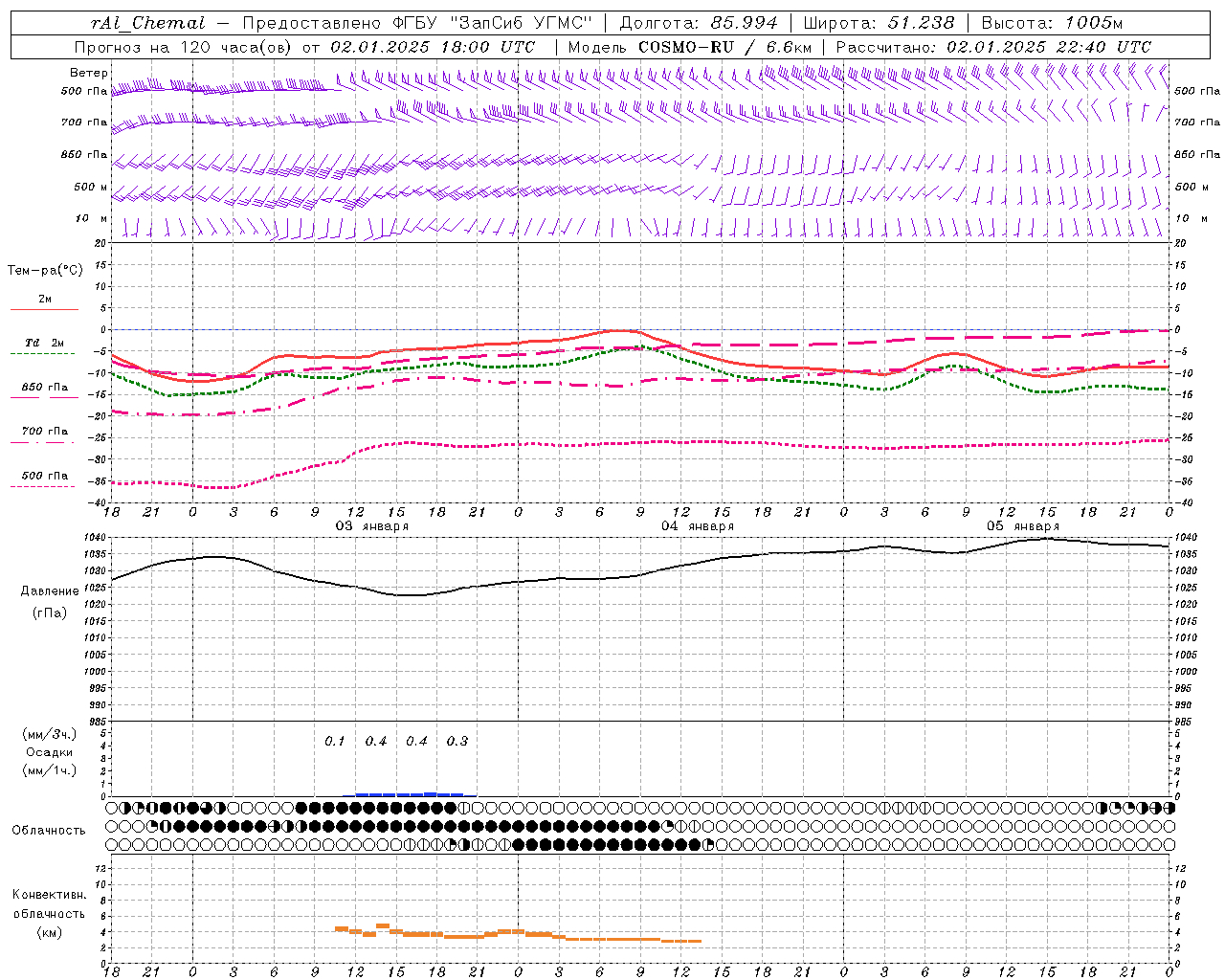Select the provider text ФГБУ "ЗапСиб УГМС"
This screenshot has width=1225, height=980.
coord(493,23)
